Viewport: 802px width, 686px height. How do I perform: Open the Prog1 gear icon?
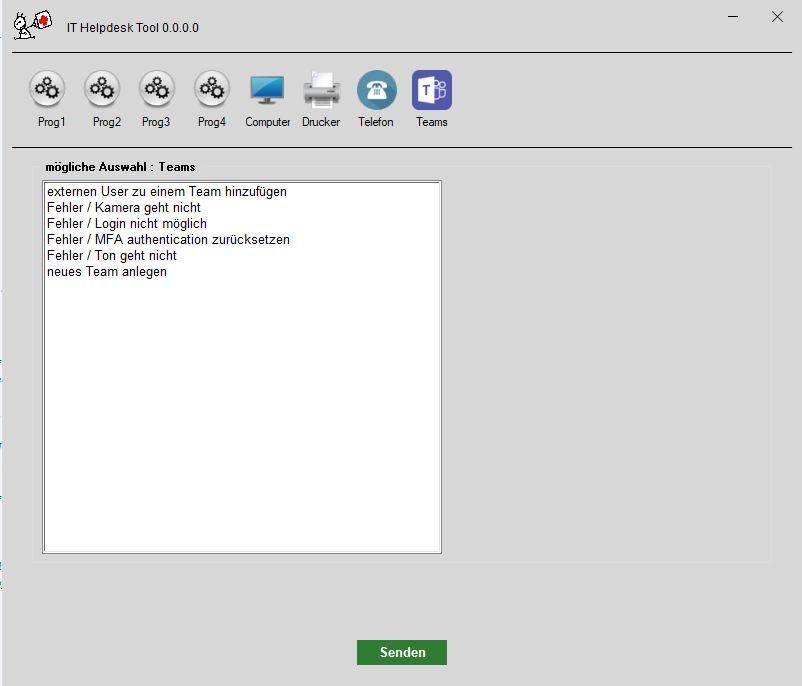click(x=46, y=89)
